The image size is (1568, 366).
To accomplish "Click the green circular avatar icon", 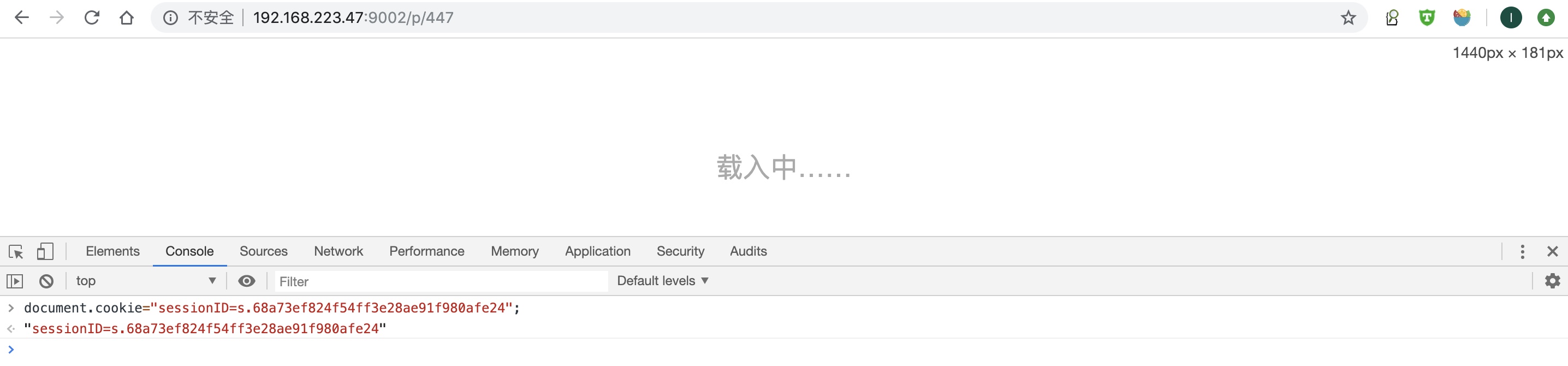I will coord(1511,17).
